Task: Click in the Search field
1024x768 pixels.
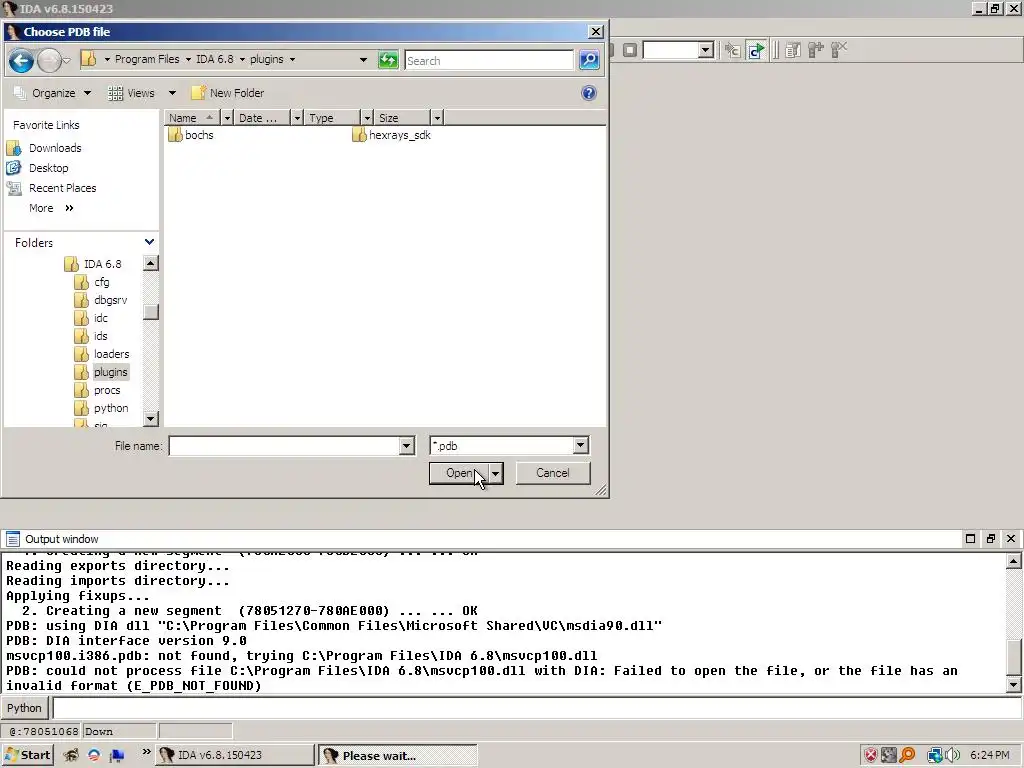Action: click(x=488, y=60)
